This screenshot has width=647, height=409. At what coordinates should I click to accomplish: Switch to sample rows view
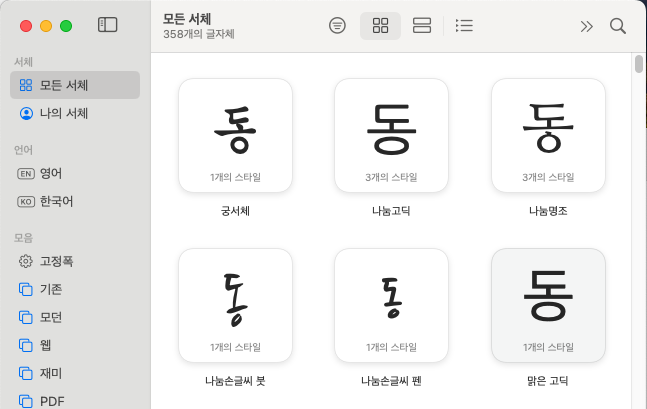coord(421,26)
